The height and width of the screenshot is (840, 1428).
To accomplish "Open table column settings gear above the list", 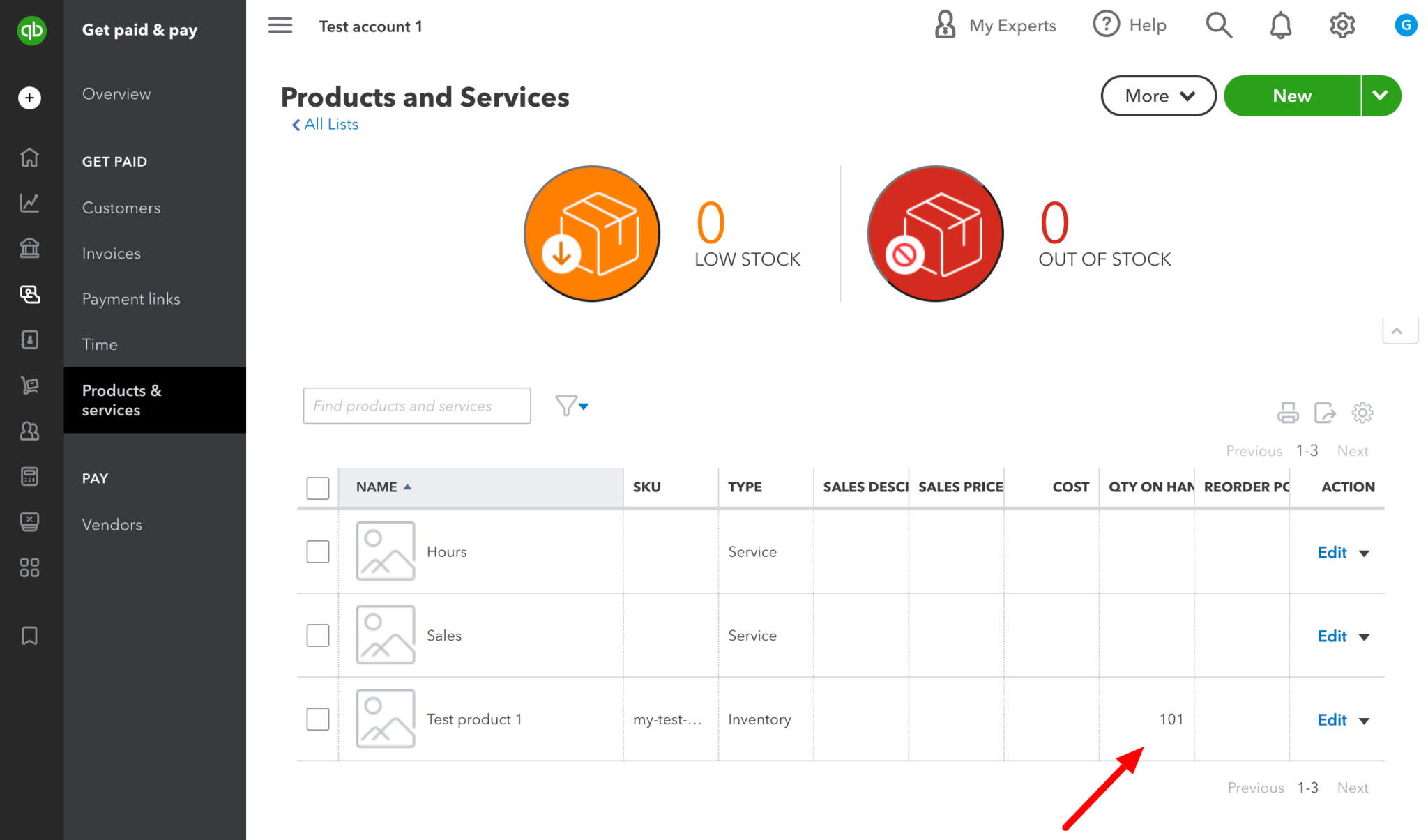I will 1362,412.
